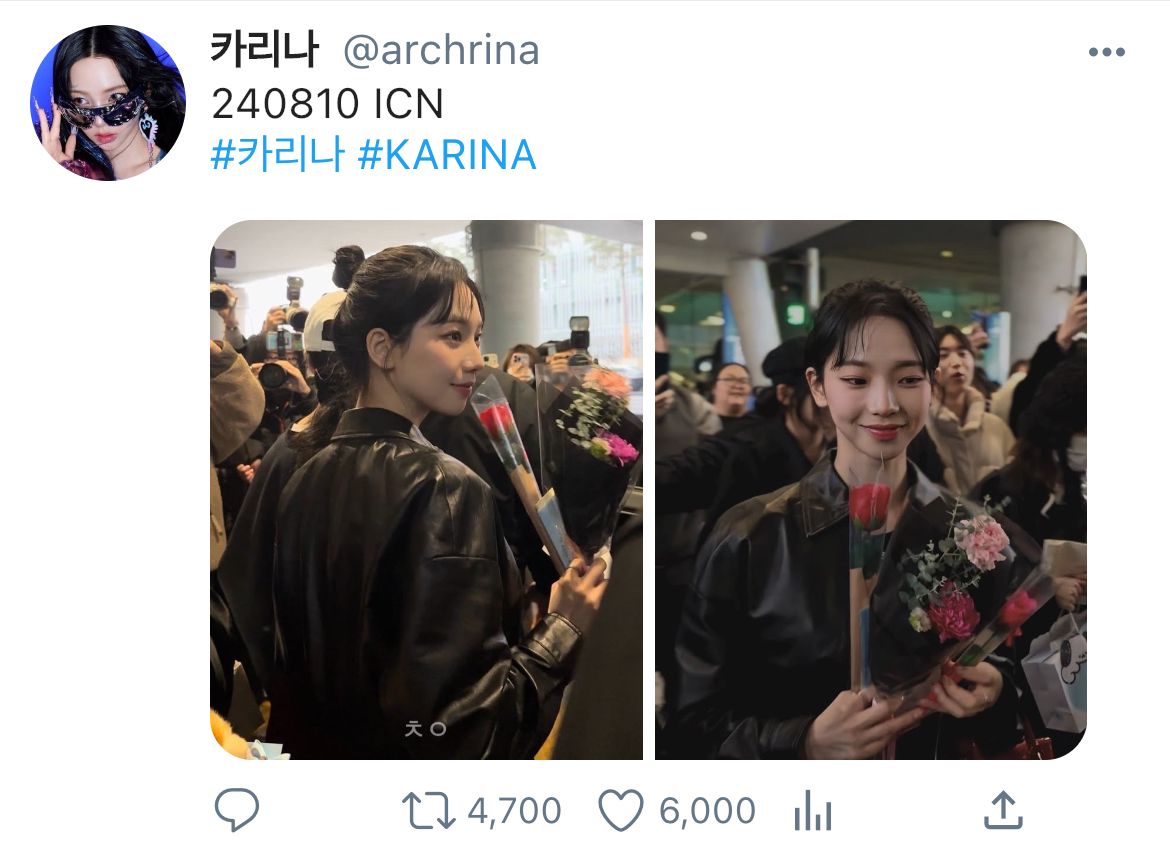The height and width of the screenshot is (857, 1170).
Task: Click the 6,000 likes count
Action: pos(707,811)
